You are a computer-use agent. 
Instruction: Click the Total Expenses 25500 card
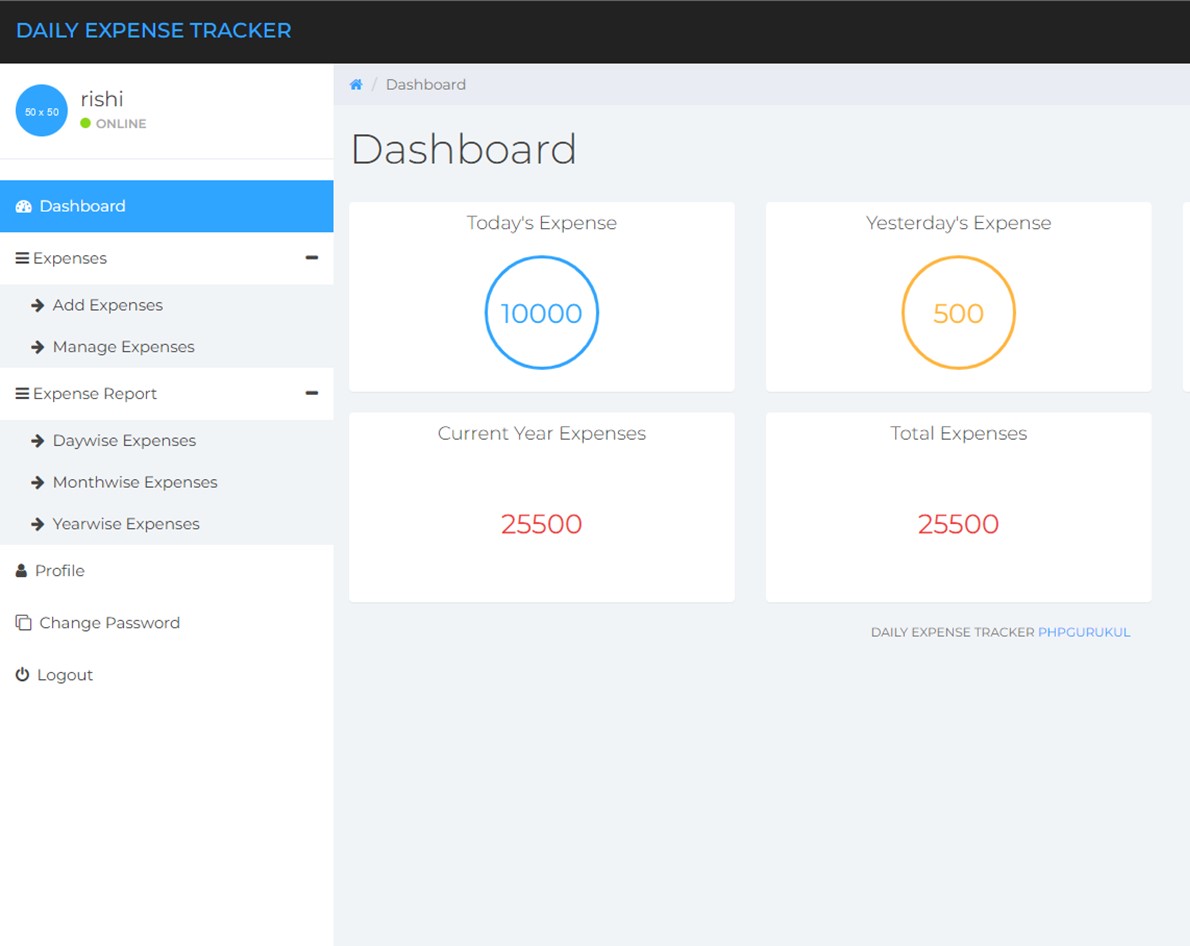[958, 508]
